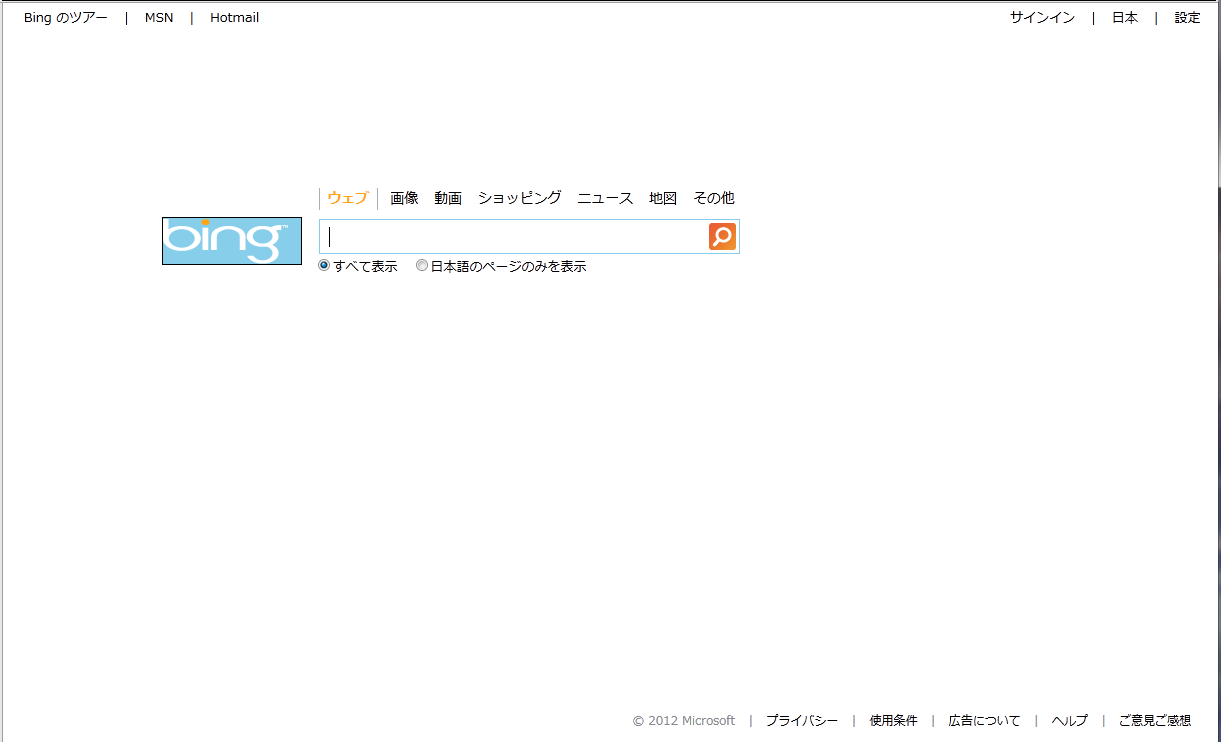
Task: Click the © 2012 Microsoft text
Action: (x=684, y=721)
